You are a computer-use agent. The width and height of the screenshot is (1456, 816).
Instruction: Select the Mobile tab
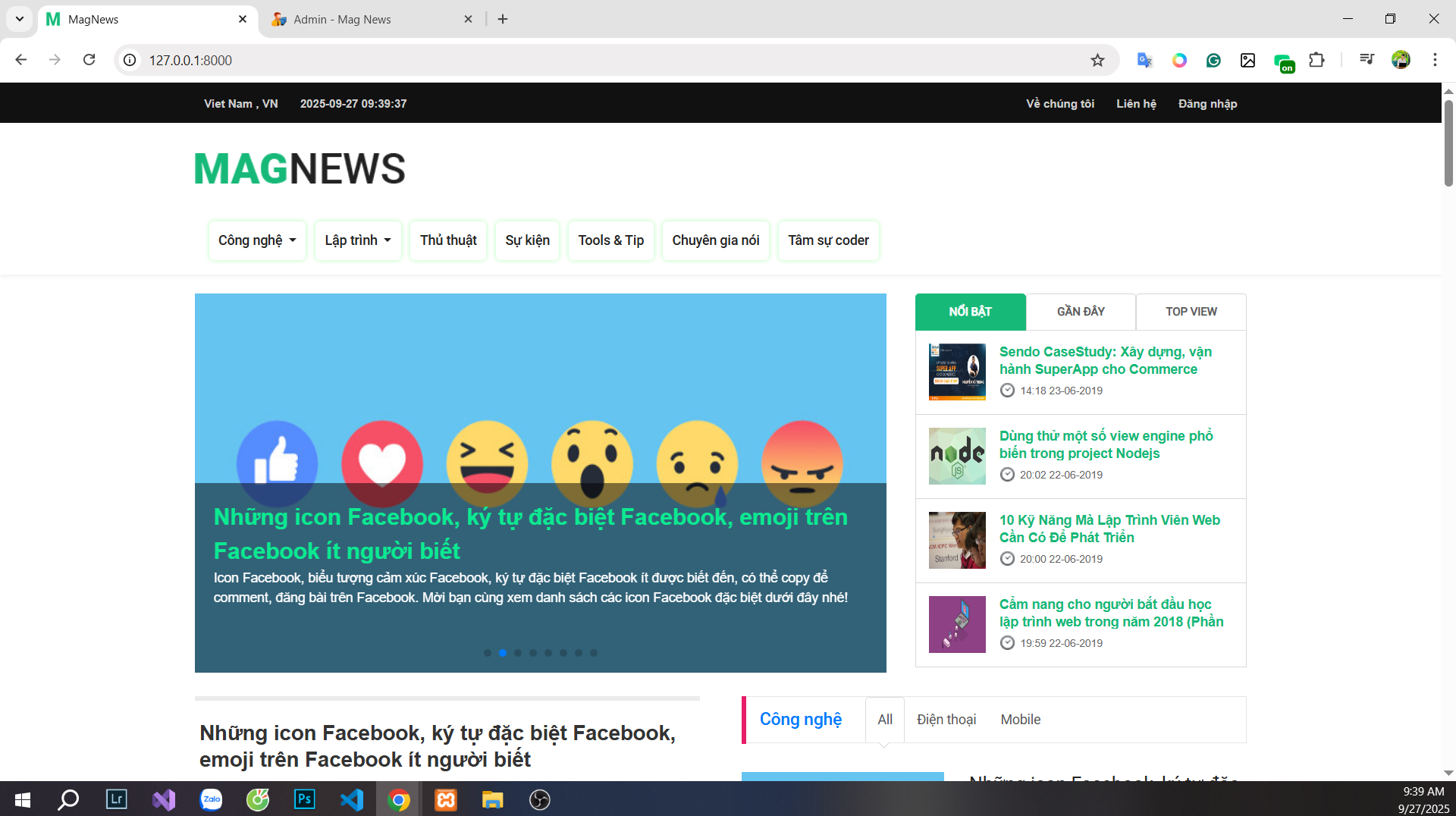1020,720
